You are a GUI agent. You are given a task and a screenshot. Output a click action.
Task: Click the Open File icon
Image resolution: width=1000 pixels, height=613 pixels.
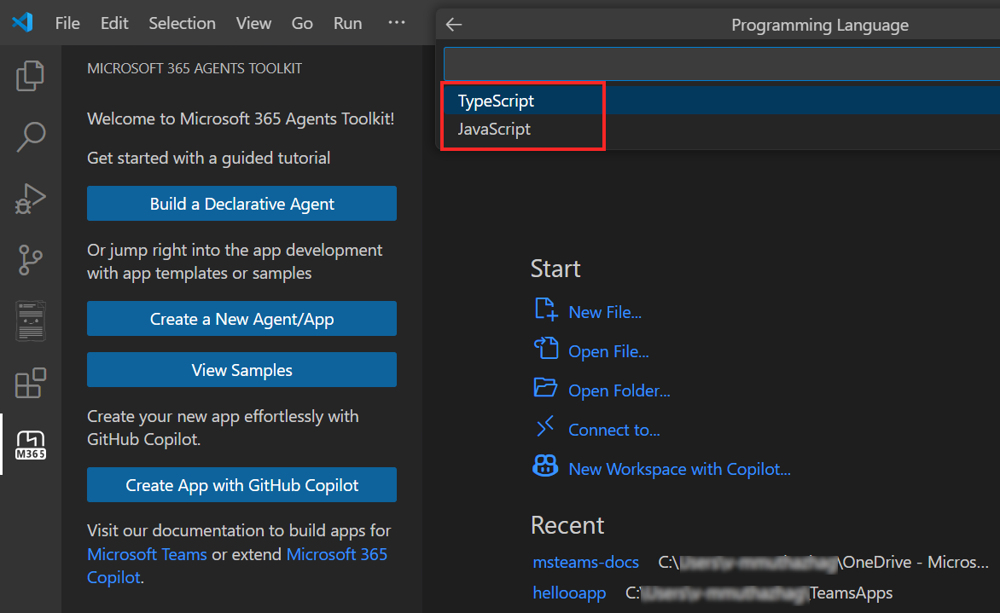tap(545, 349)
